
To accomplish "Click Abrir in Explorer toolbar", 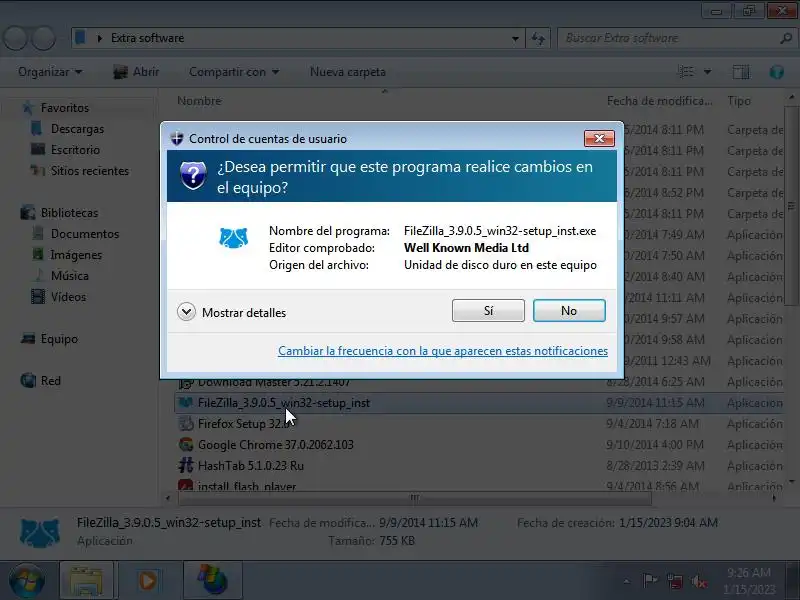I will (136, 72).
